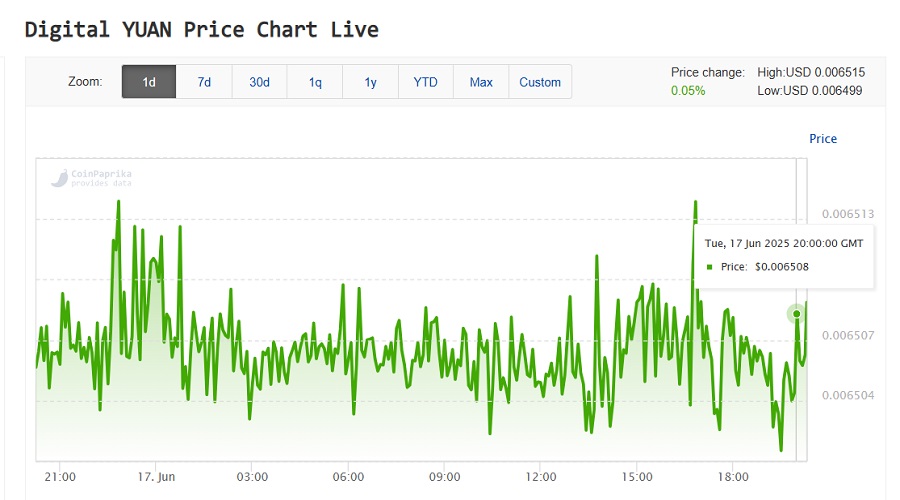This screenshot has height=500, width=900.
Task: Click the 17. Jun date axis label
Action: (x=156, y=476)
